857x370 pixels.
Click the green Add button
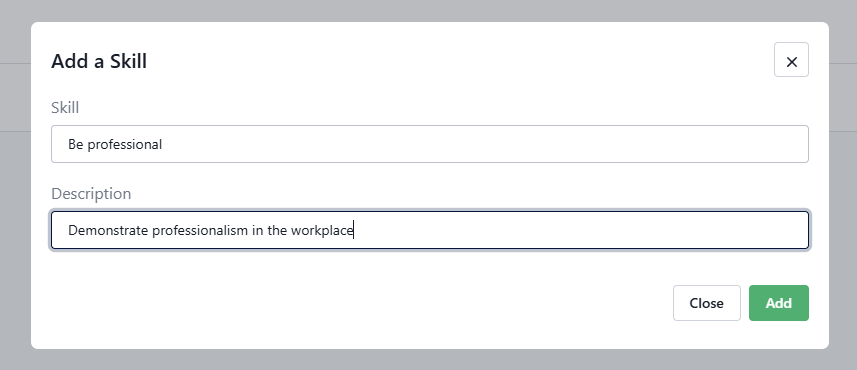(x=778, y=303)
